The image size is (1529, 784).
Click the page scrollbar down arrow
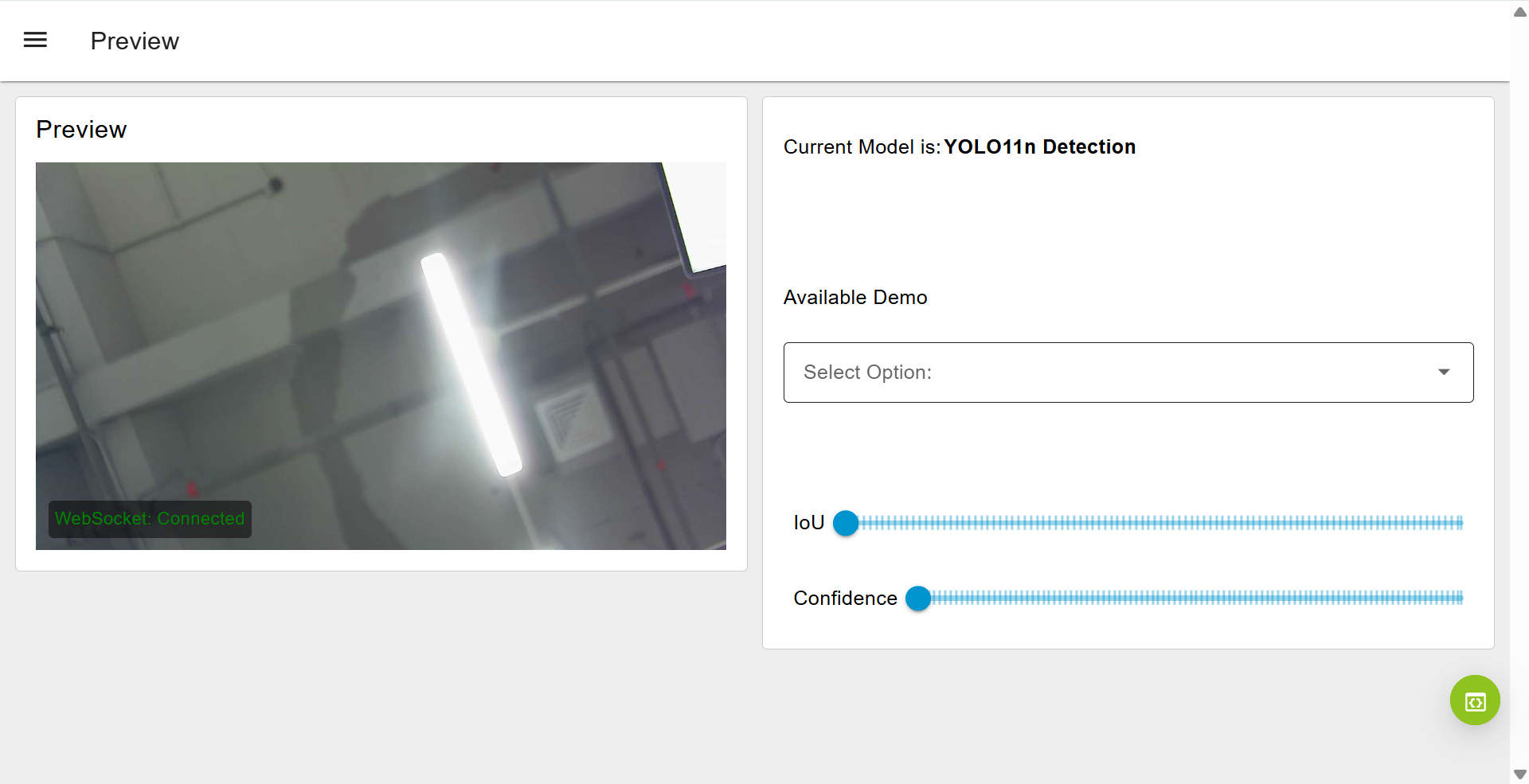point(1519,774)
